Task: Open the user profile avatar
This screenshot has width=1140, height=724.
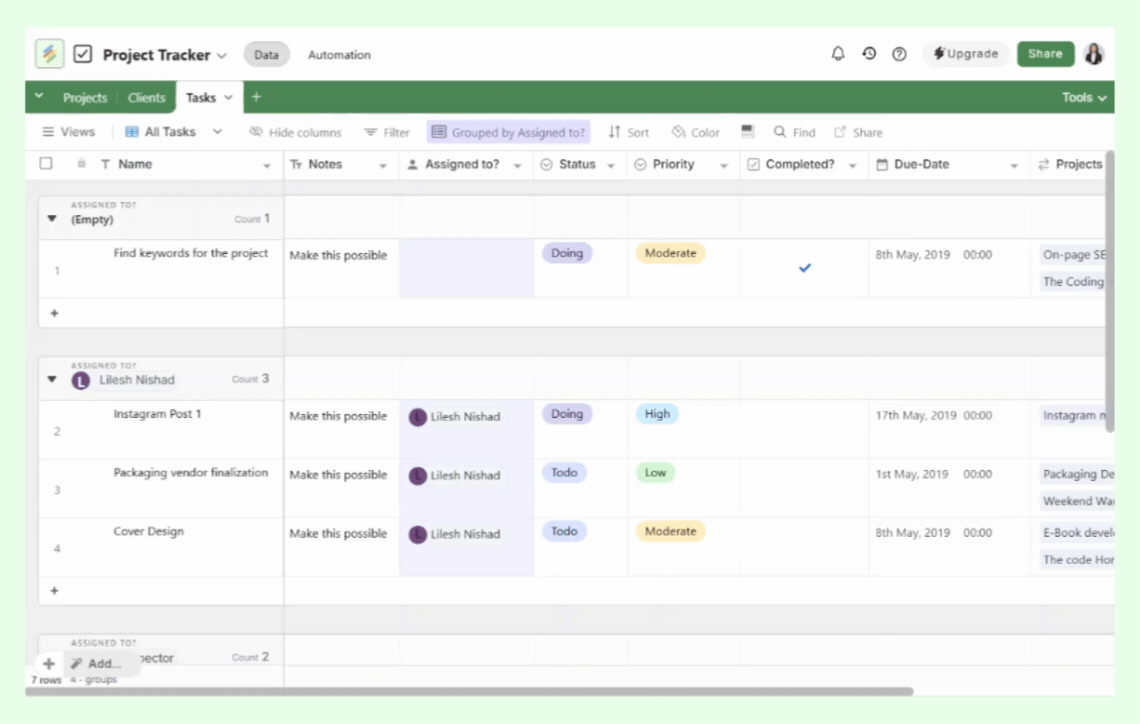Action: (x=1094, y=54)
